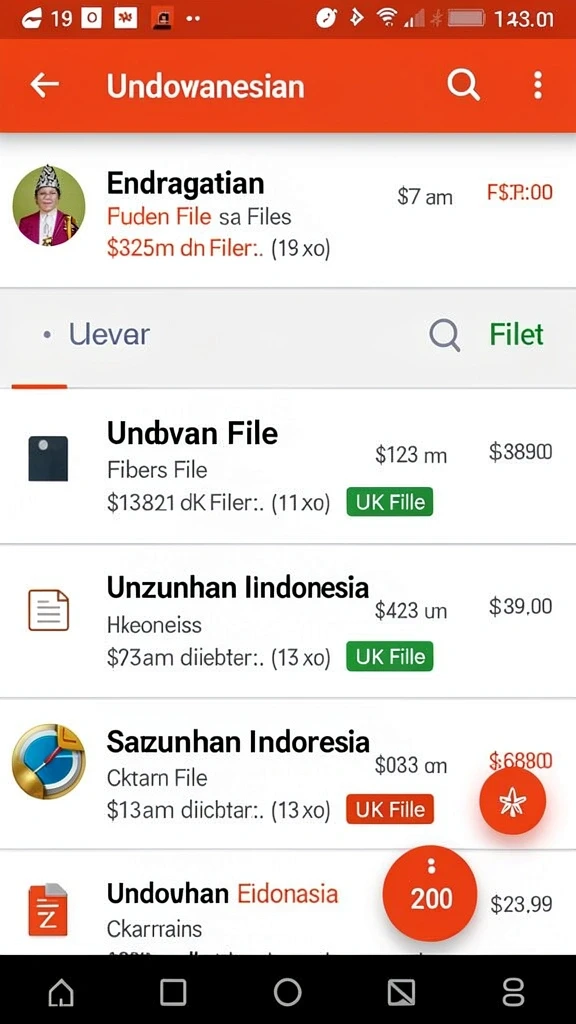Tap the Home icon in the navigation bar
This screenshot has width=576, height=1024.
[61, 993]
